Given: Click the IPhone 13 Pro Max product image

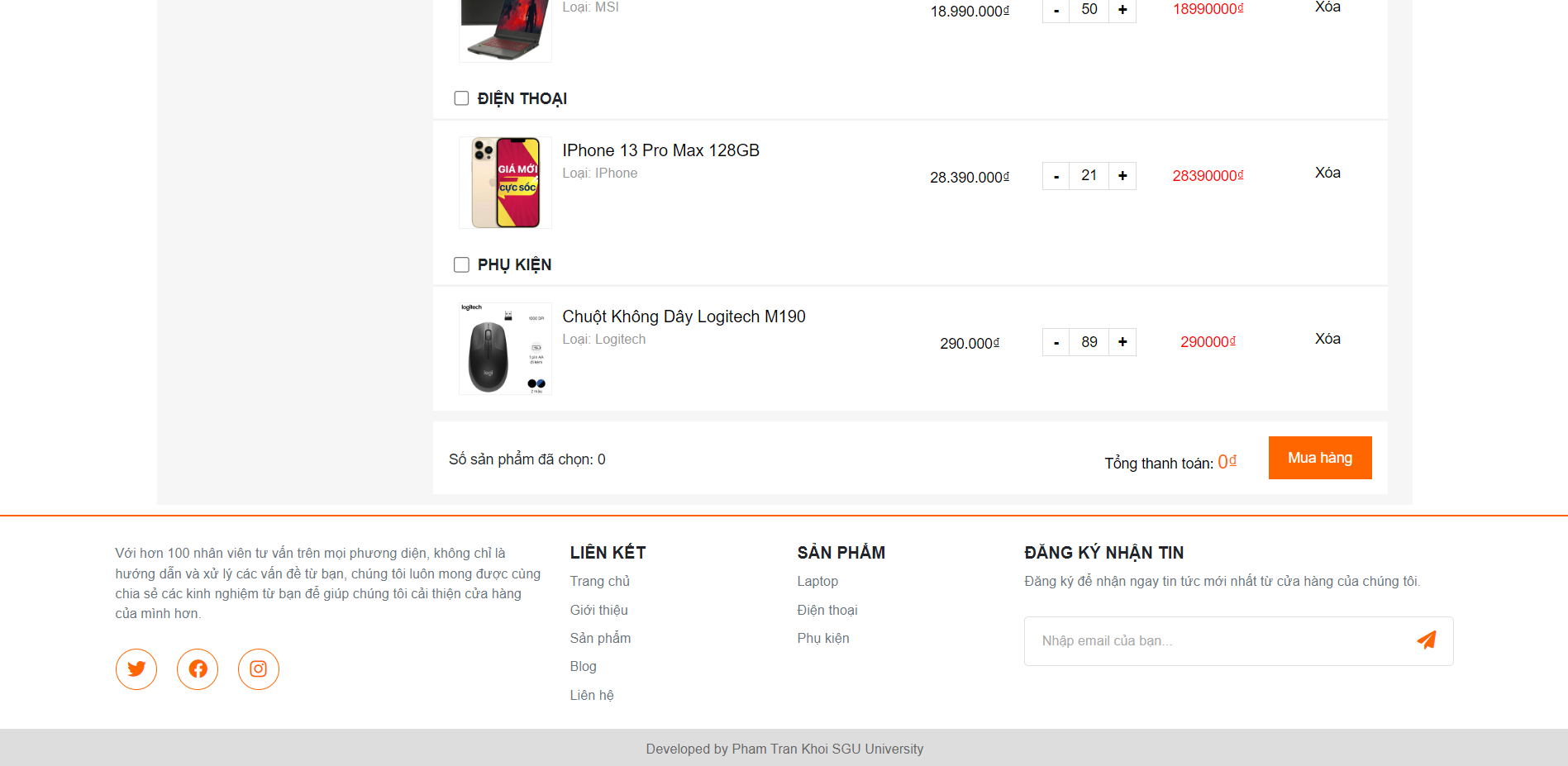Looking at the screenshot, I should (x=505, y=183).
